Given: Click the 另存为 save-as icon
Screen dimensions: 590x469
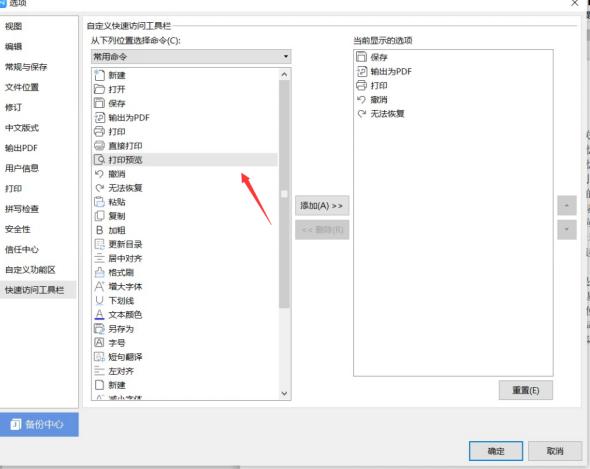Looking at the screenshot, I should (x=99, y=329).
